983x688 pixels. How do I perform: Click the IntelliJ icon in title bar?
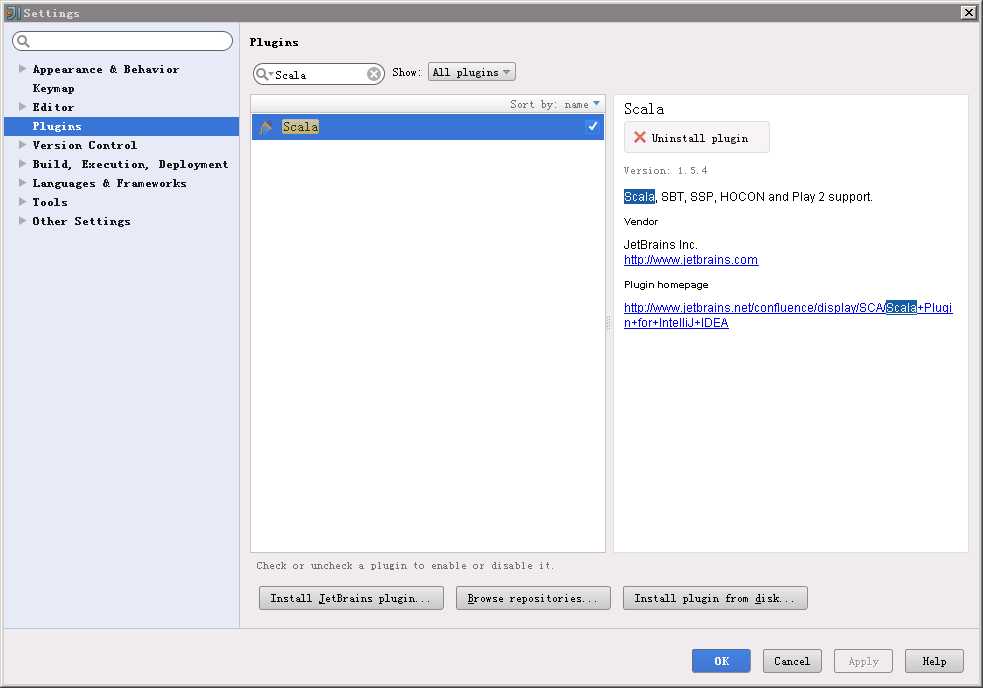point(12,13)
